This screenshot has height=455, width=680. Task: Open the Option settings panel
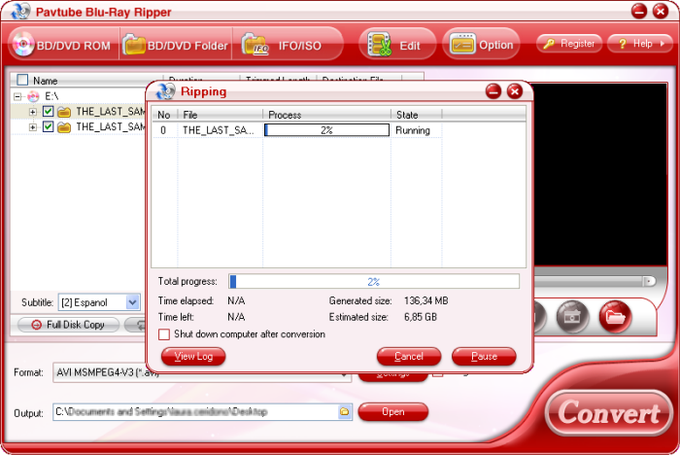(481, 45)
